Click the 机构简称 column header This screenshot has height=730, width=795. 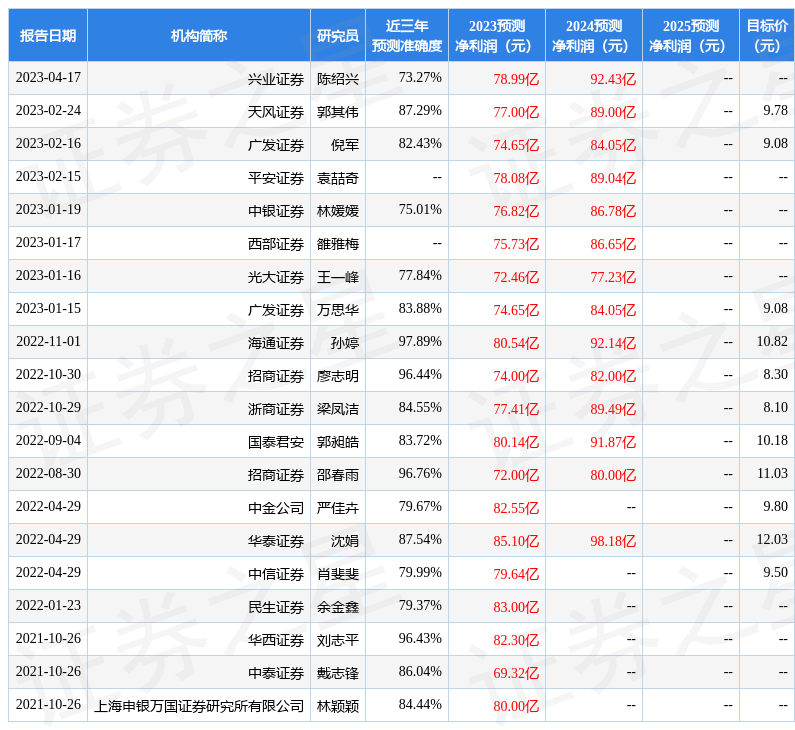pyautogui.click(x=199, y=35)
